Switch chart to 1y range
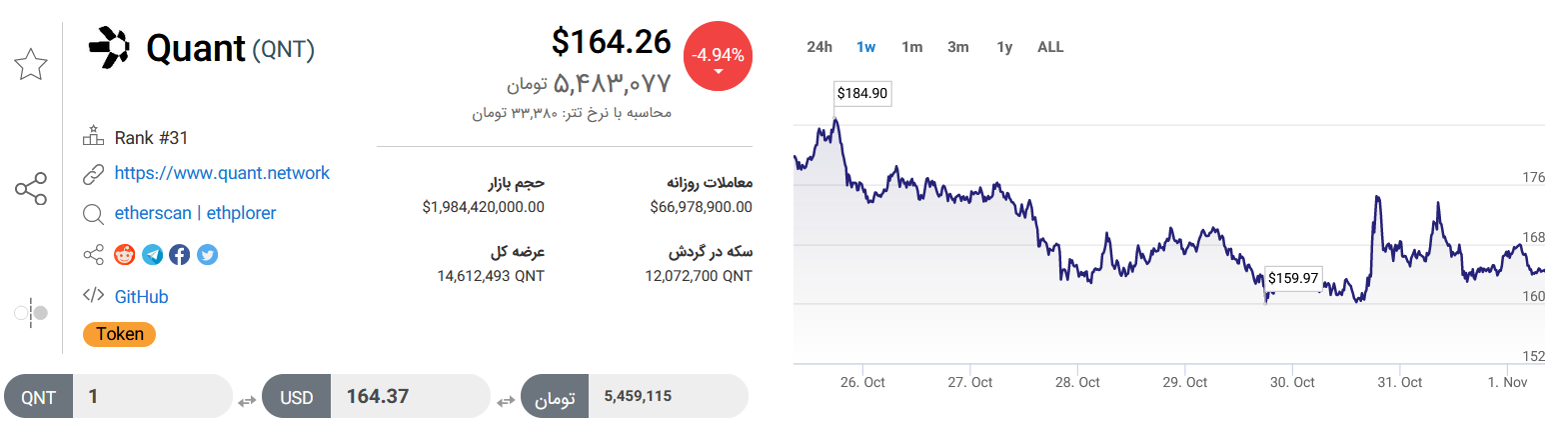Viewport: 1568px width, 428px height. click(1004, 47)
